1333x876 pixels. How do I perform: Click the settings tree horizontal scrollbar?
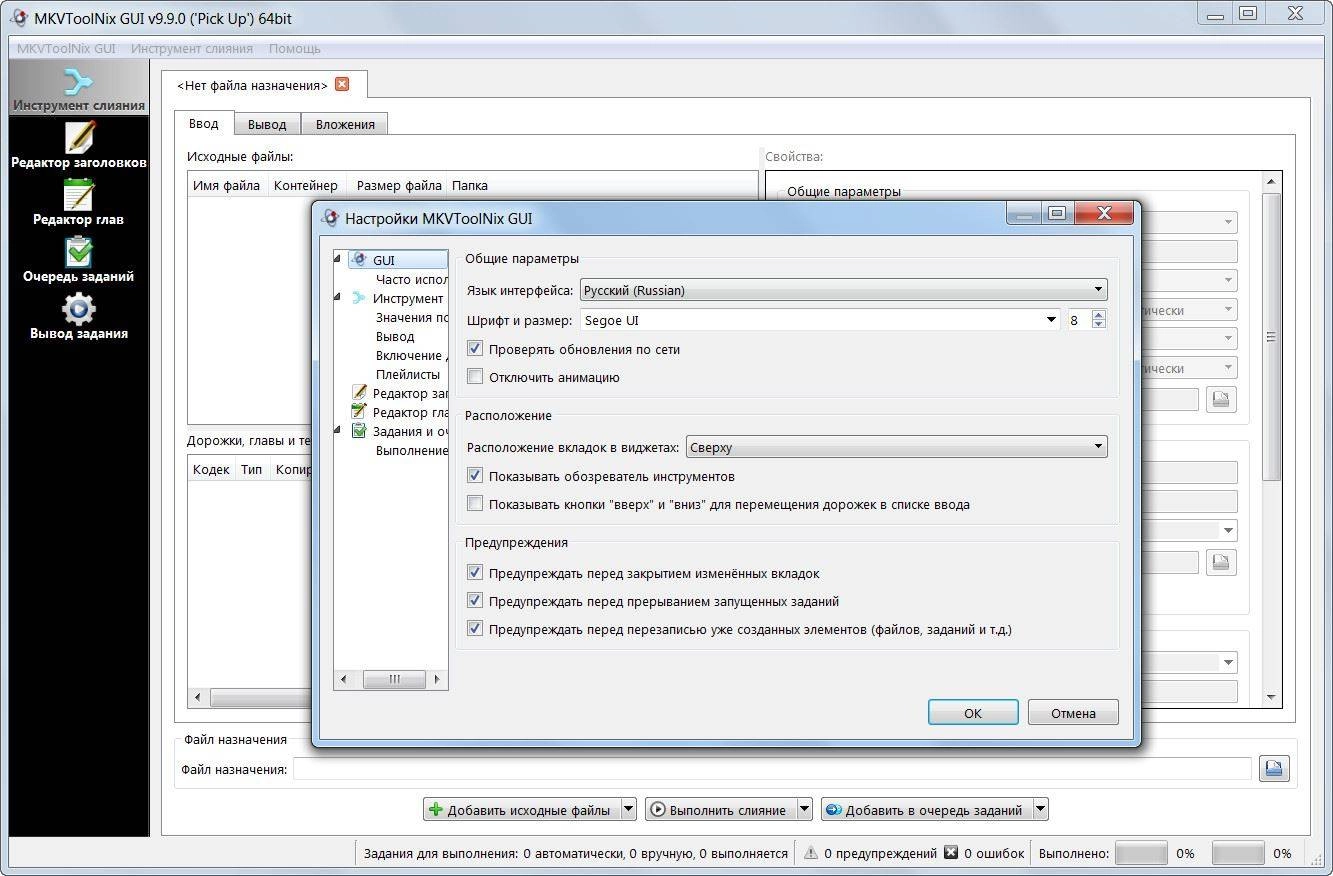(391, 679)
